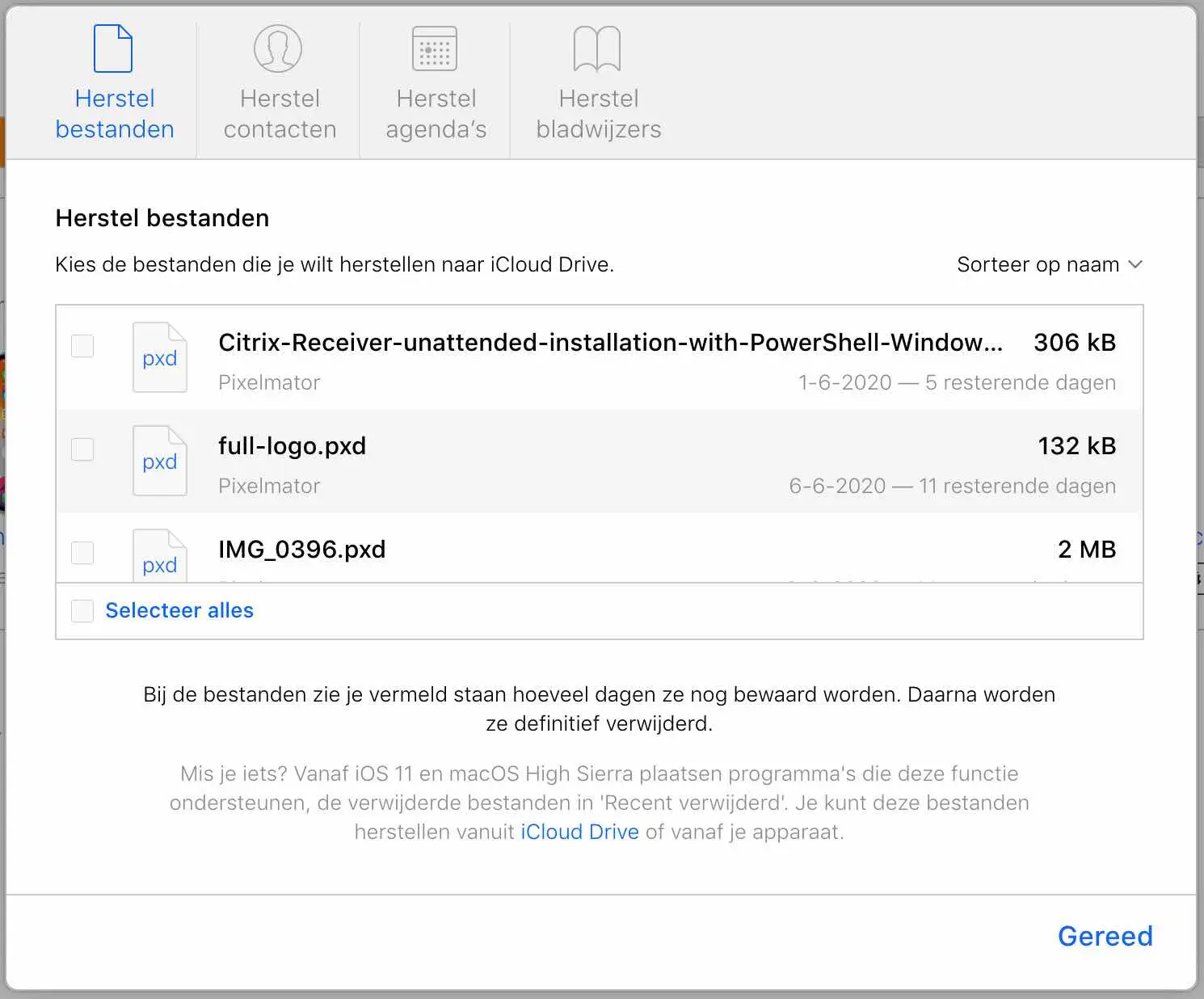
Task: Click the 2 MB file size
Action: click(x=1087, y=550)
